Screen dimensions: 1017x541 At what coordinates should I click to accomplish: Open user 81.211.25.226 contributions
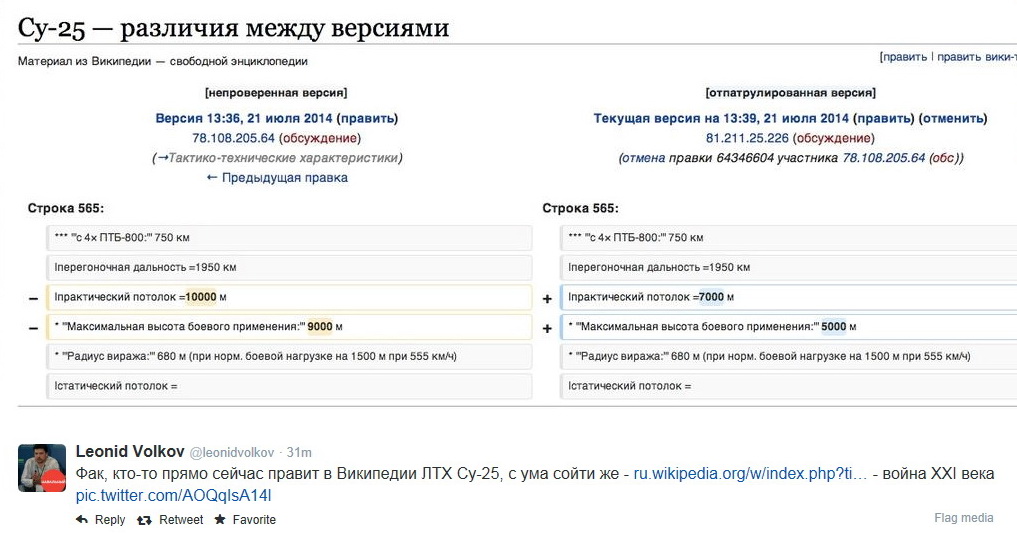[747, 138]
